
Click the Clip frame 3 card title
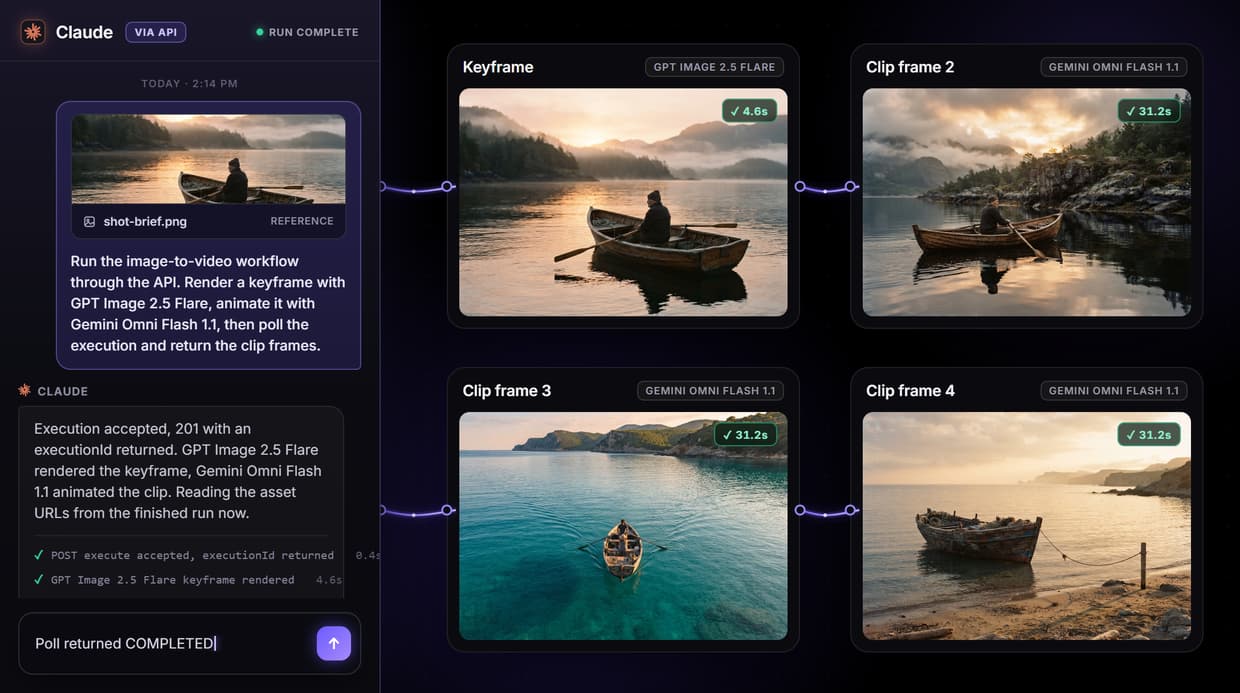point(507,390)
